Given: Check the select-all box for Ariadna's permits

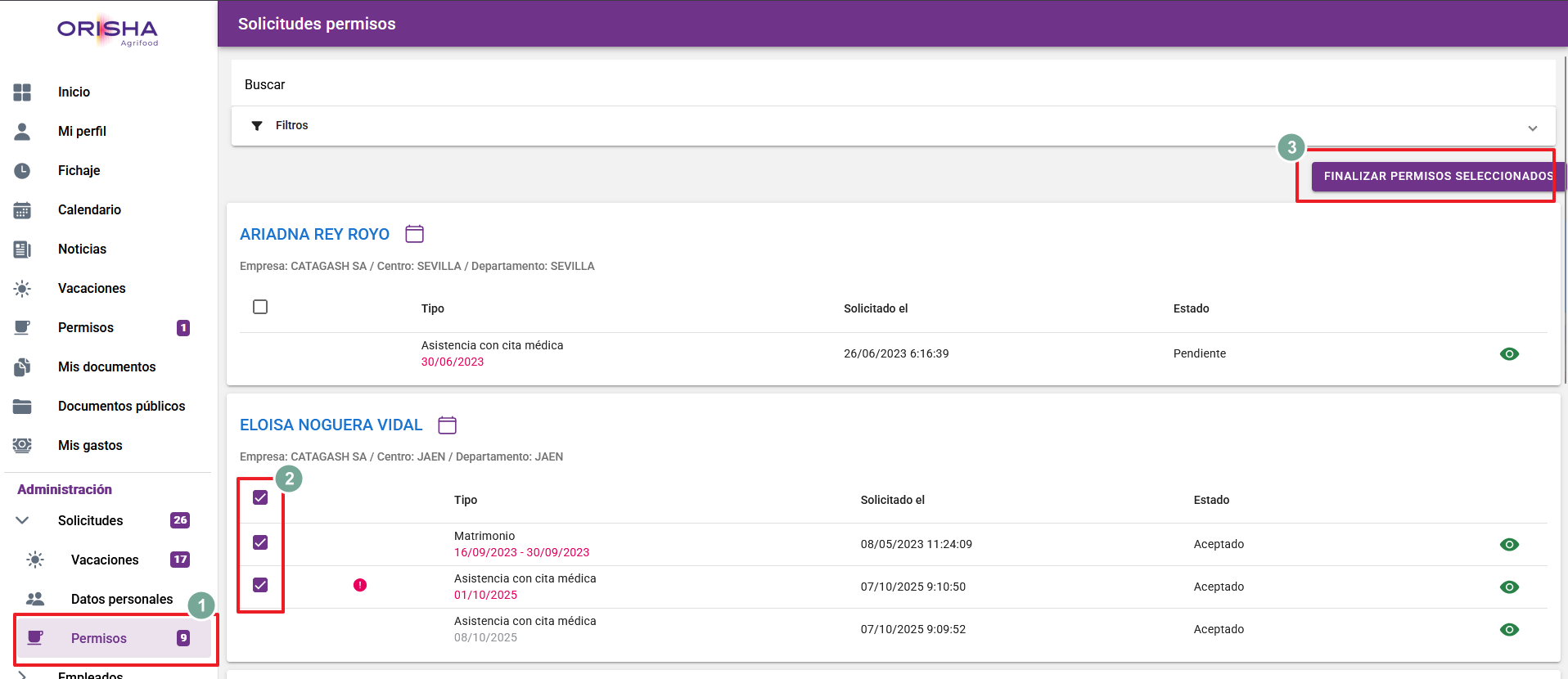Looking at the screenshot, I should click(260, 307).
